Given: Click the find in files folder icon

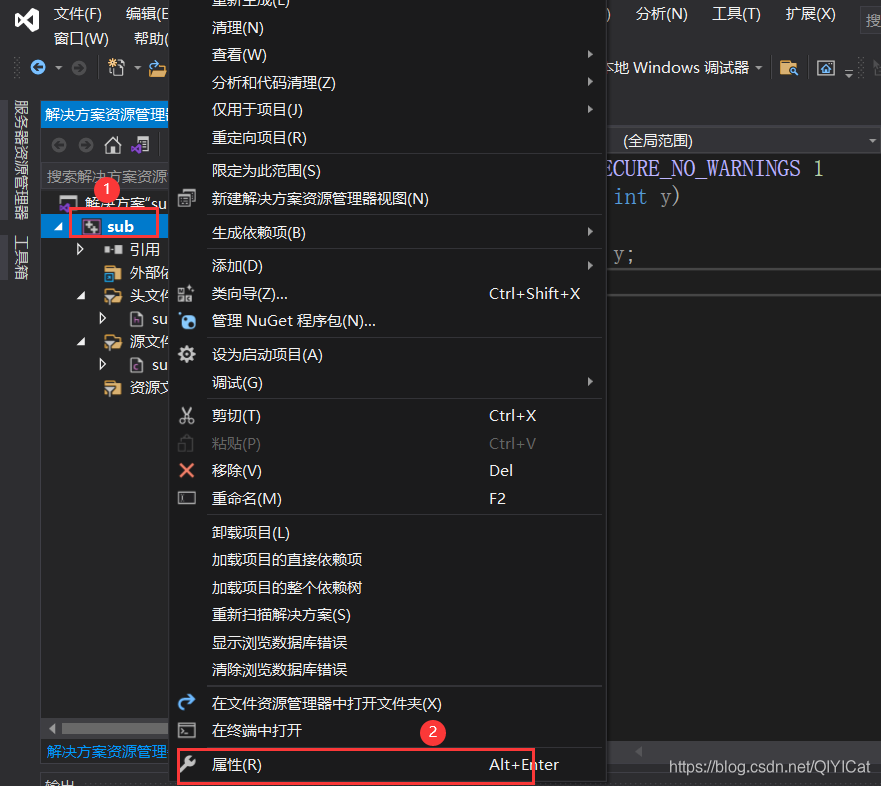Looking at the screenshot, I should [788, 68].
